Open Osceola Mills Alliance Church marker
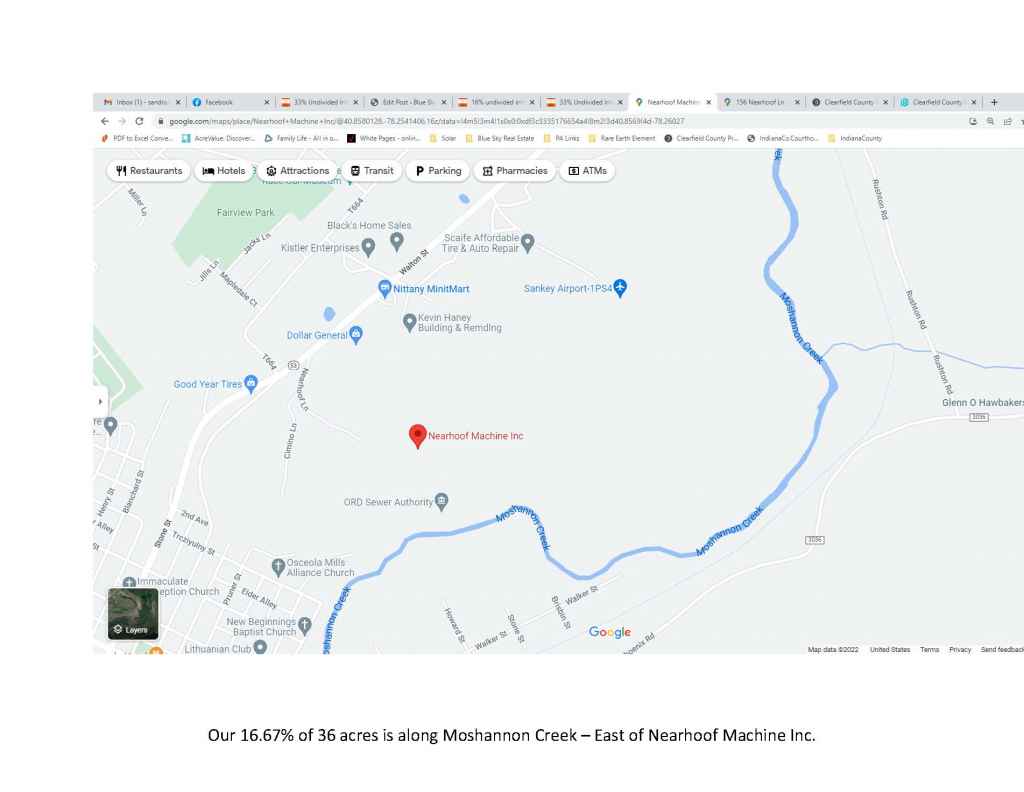1024x792 pixels. (279, 566)
